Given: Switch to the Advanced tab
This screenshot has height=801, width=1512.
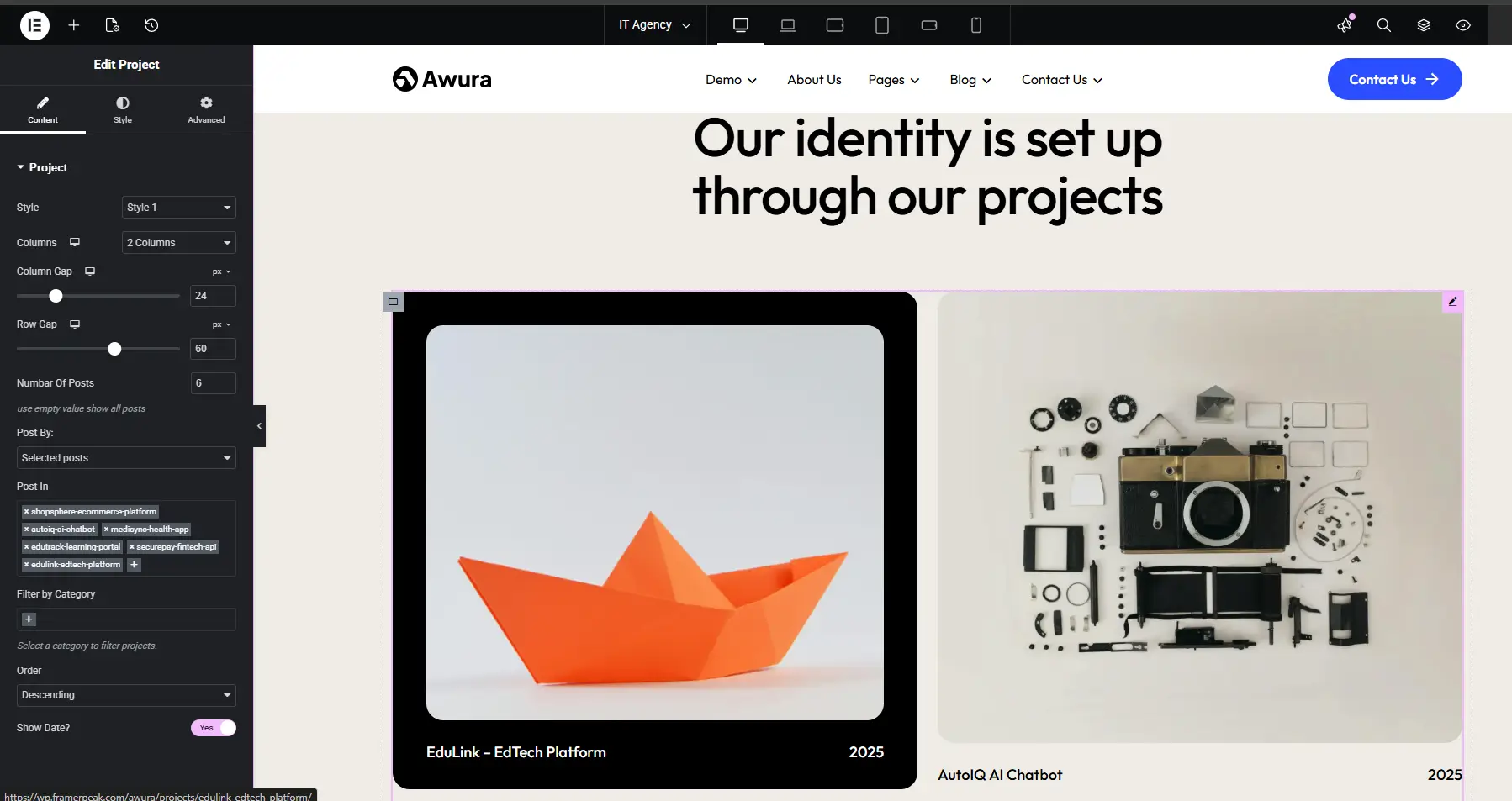Looking at the screenshot, I should click(x=206, y=109).
